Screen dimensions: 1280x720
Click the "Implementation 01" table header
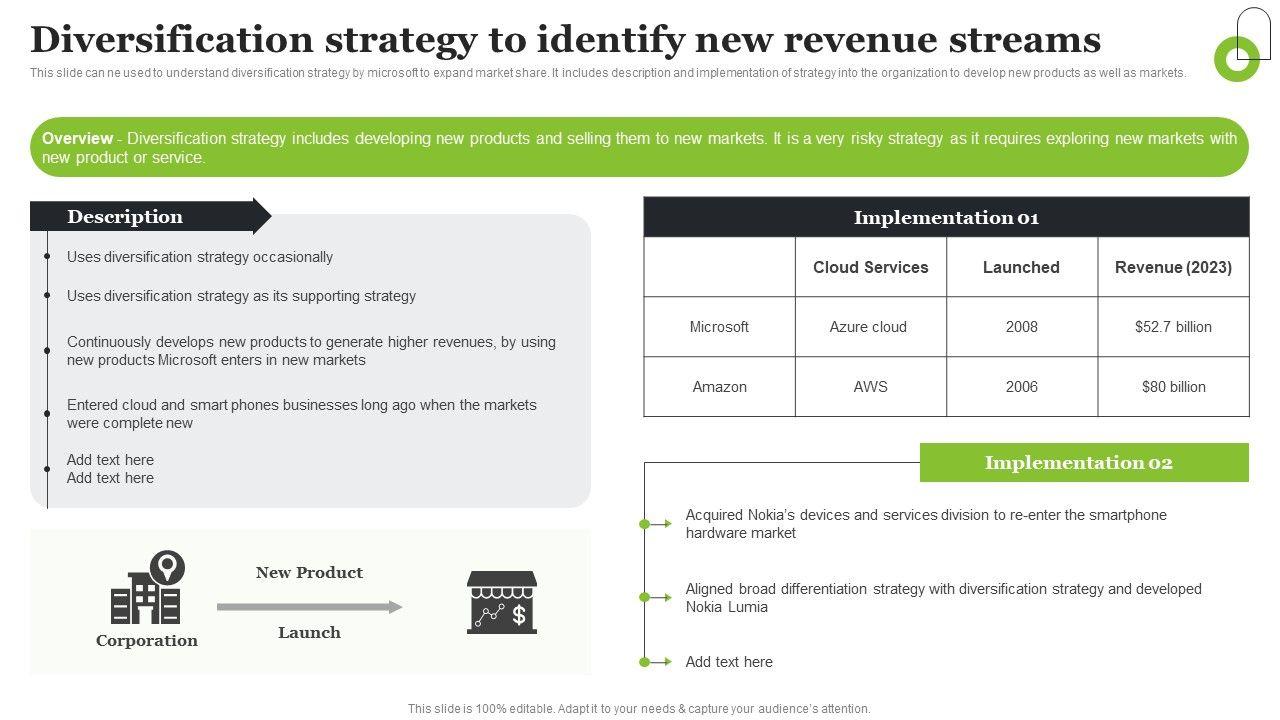(946, 217)
